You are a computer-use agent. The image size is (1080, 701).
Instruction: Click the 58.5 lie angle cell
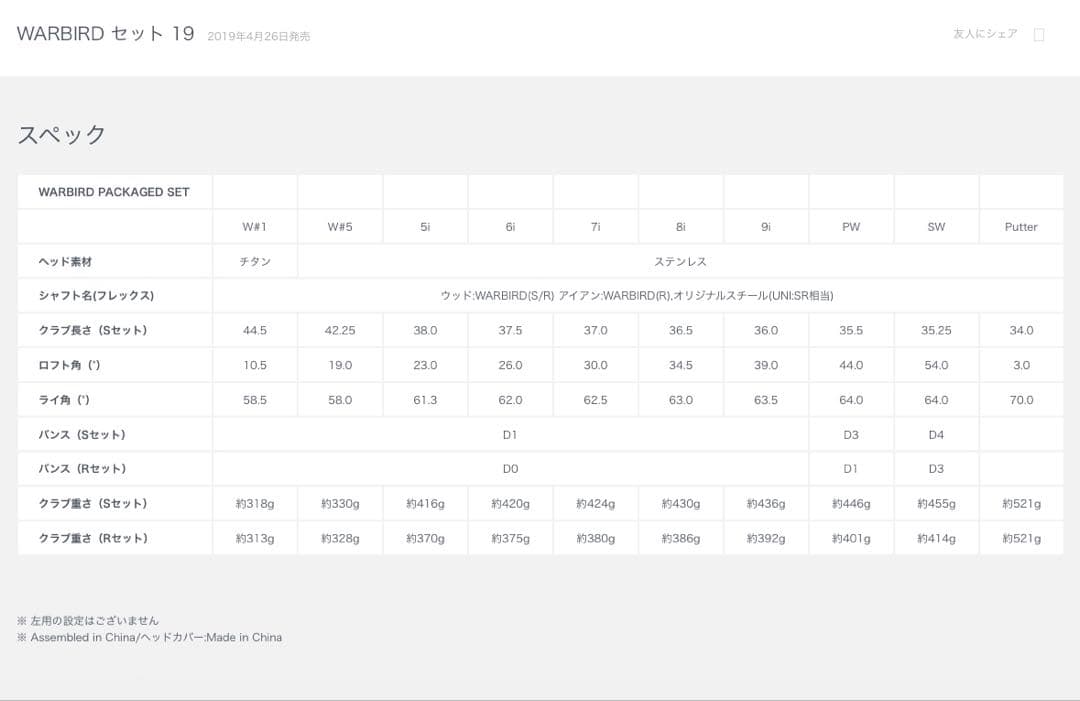tap(255, 400)
